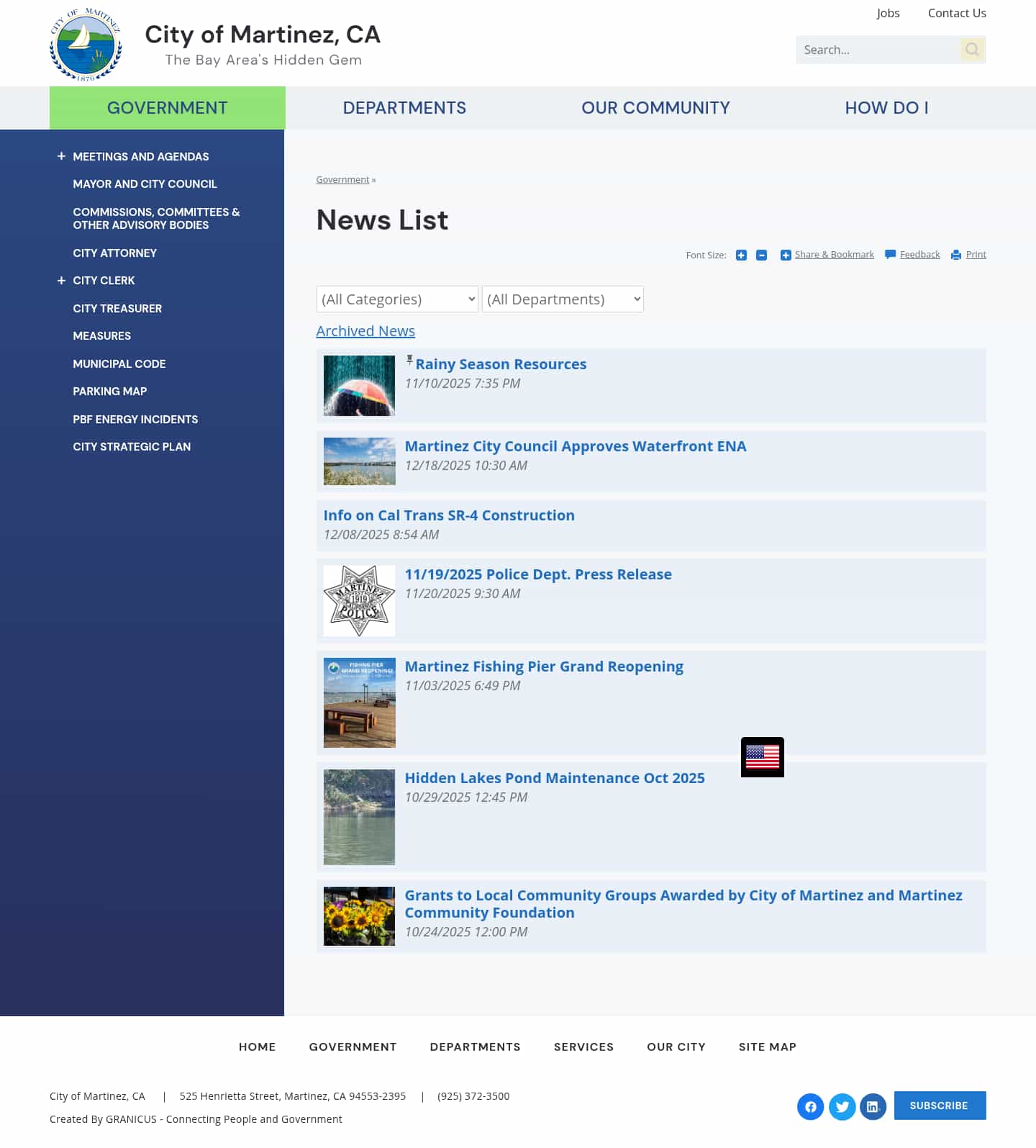Click Home in footer navigation
Image resolution: width=1036 pixels, height=1148 pixels.
tap(258, 1047)
